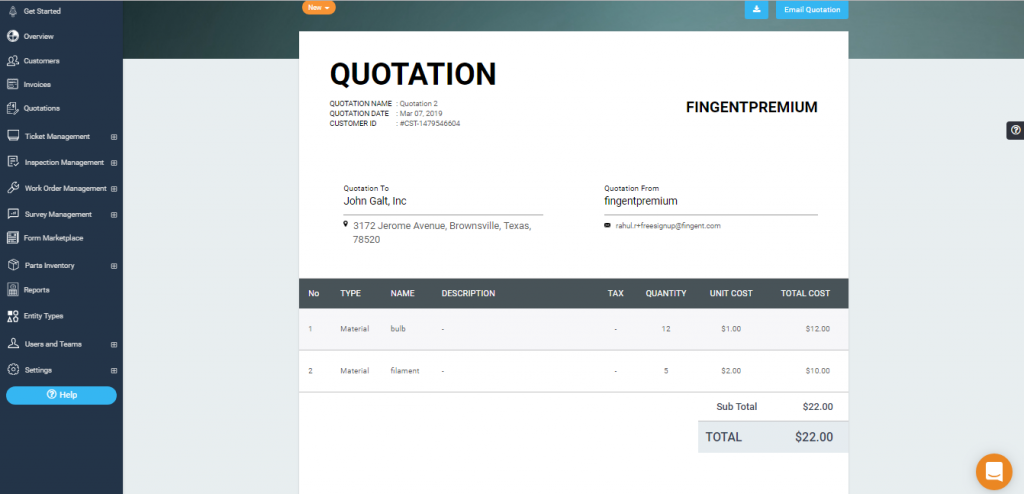Click the Reports icon in sidebar
Screen dimensions: 1024x494
pos(12,289)
